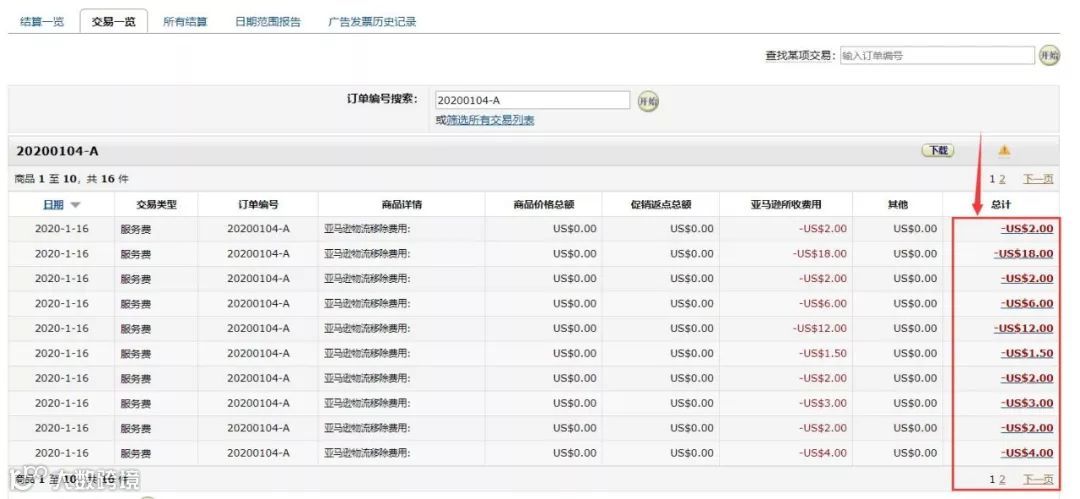
Task: Click 下一页 in the bottom pagination
Action: (x=1038, y=479)
